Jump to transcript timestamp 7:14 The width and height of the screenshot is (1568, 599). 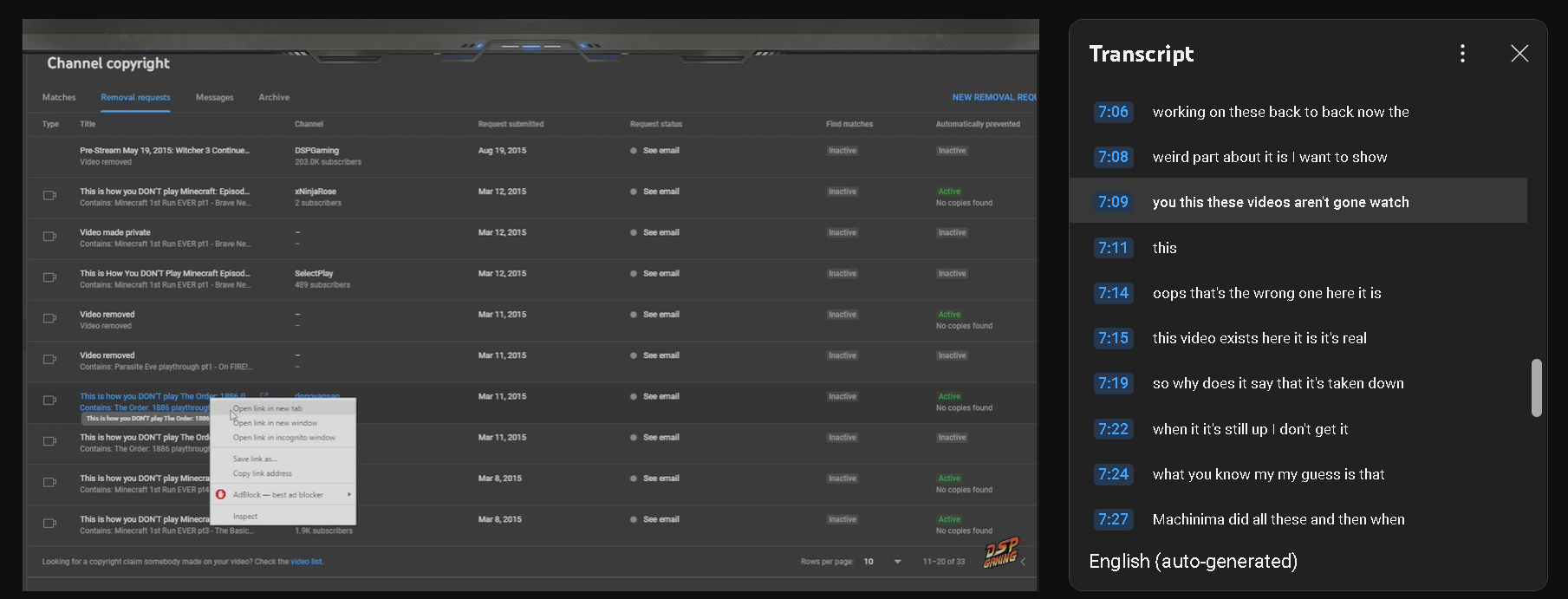tap(1113, 293)
